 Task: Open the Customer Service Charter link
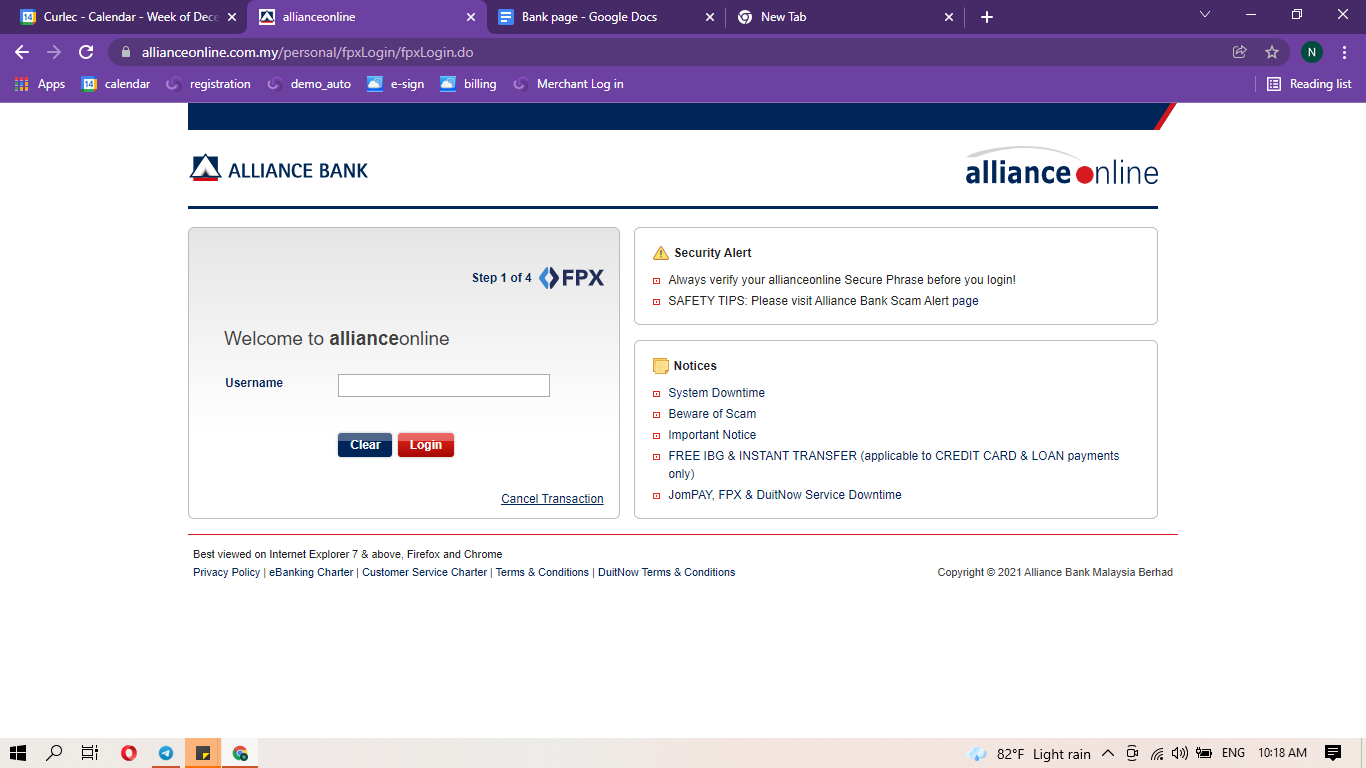pyautogui.click(x=424, y=572)
